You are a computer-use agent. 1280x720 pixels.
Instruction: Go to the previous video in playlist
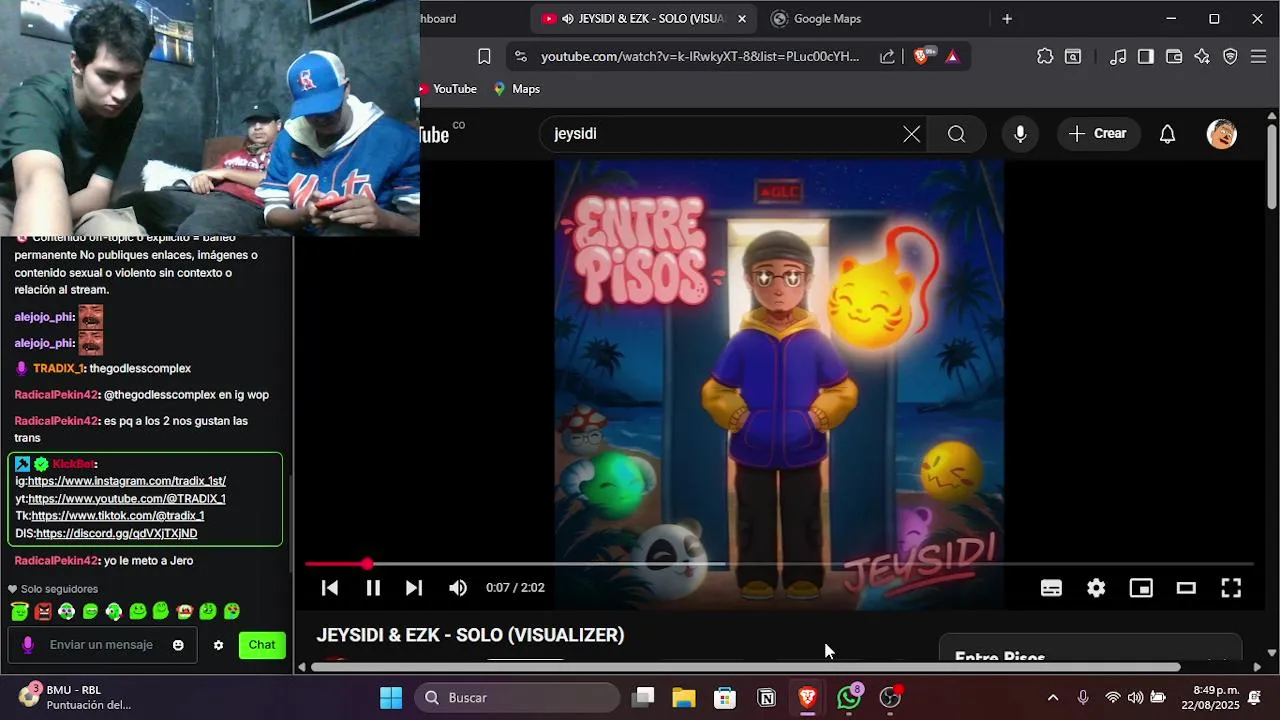pos(329,588)
